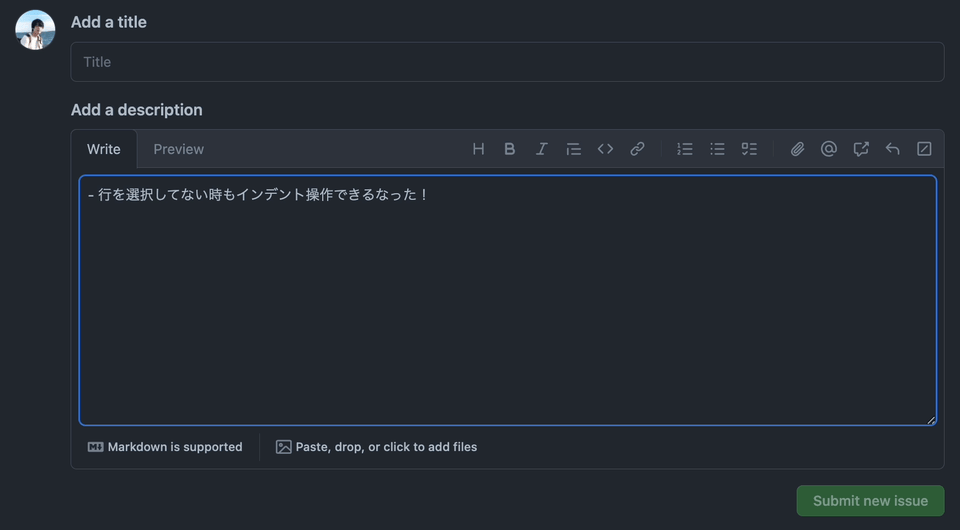
Task: Open saved replies
Action: (x=893, y=149)
